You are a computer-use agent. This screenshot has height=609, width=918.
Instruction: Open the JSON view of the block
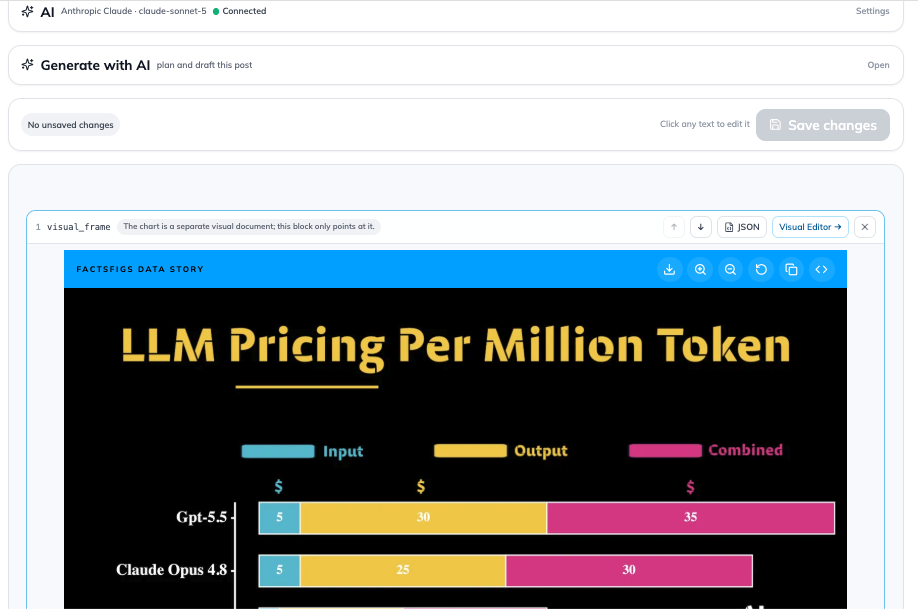[742, 227]
